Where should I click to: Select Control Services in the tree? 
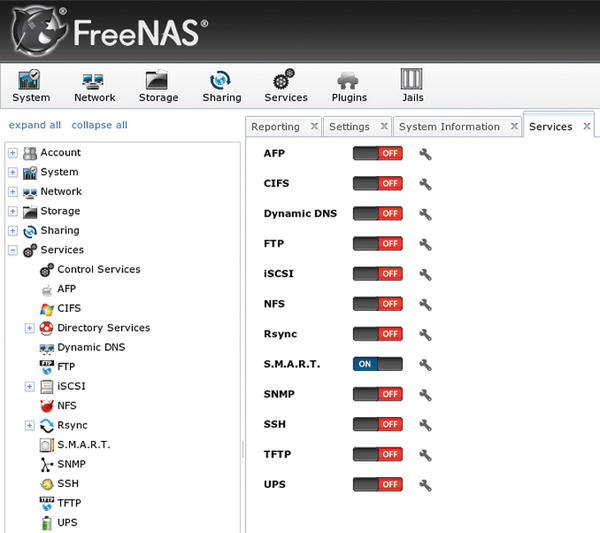click(91, 269)
